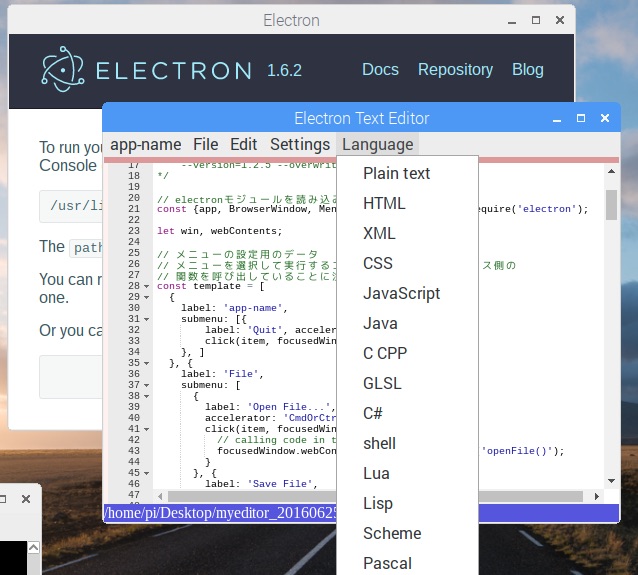Select Pascal language
The width and height of the screenshot is (638, 575).
click(407, 564)
